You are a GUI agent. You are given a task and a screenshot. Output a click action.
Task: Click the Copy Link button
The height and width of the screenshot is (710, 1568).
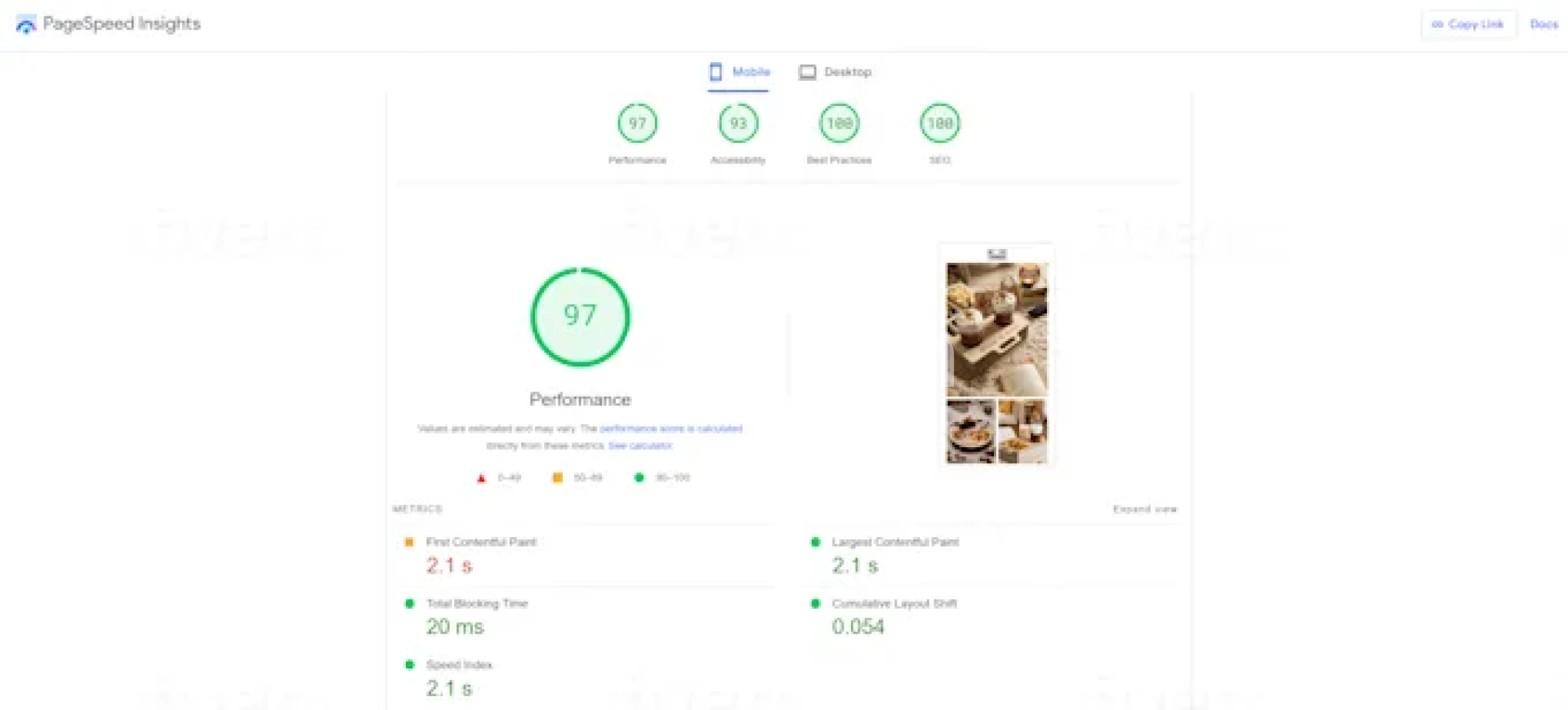coord(1468,24)
